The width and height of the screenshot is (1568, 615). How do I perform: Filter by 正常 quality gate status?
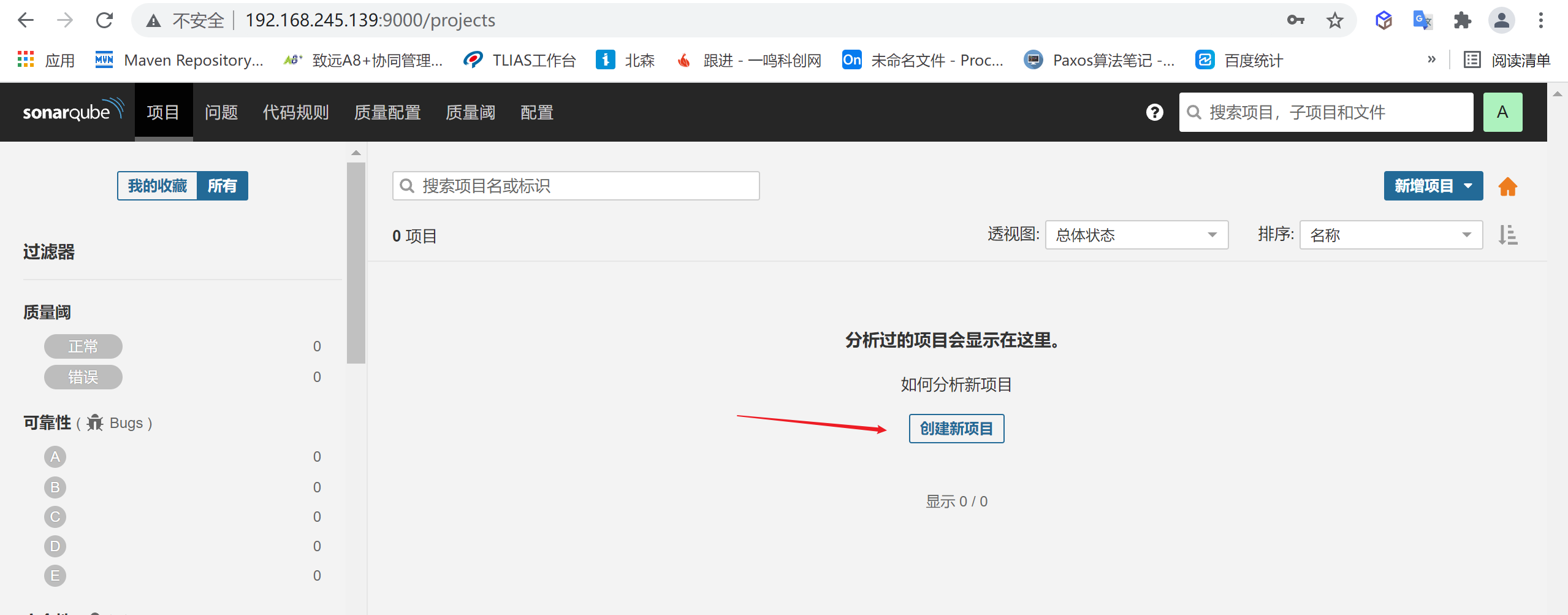(83, 346)
